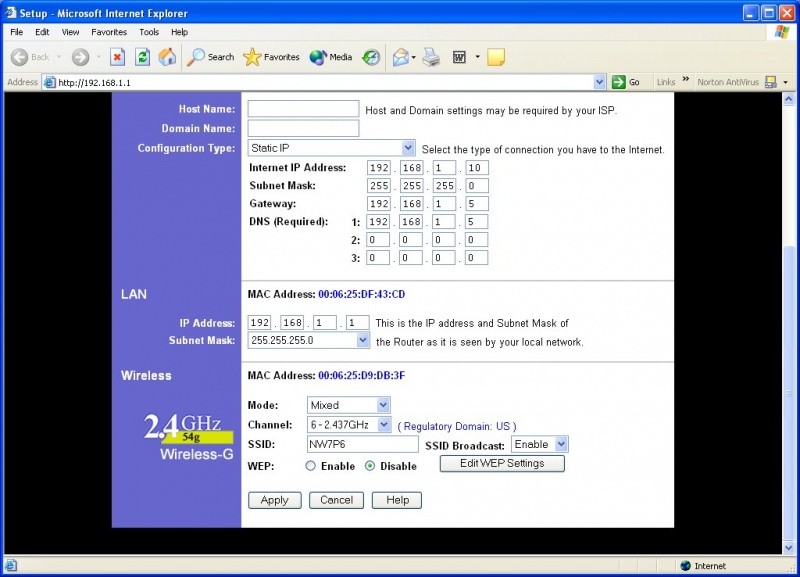Click the Edit WEP Settings button
Image resolution: width=800 pixels, height=577 pixels.
[x=501, y=463]
